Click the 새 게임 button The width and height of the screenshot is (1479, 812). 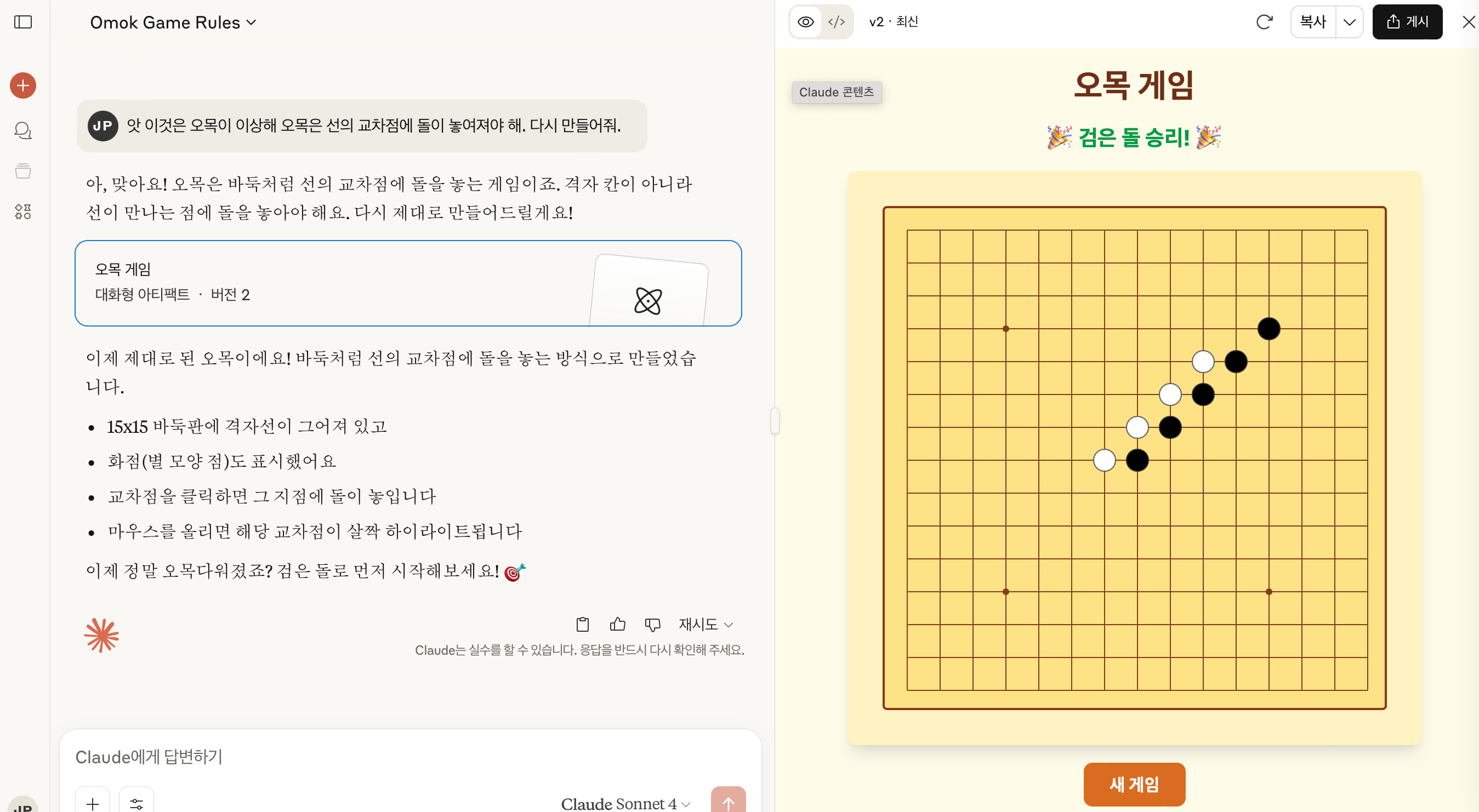(1134, 784)
